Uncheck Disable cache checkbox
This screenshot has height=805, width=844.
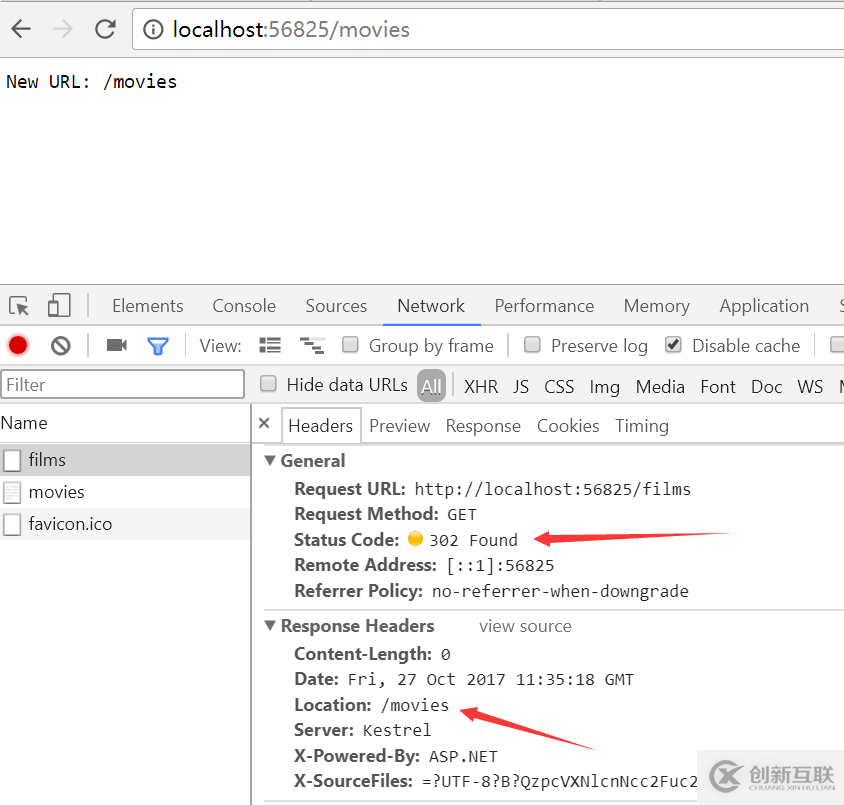(673, 344)
